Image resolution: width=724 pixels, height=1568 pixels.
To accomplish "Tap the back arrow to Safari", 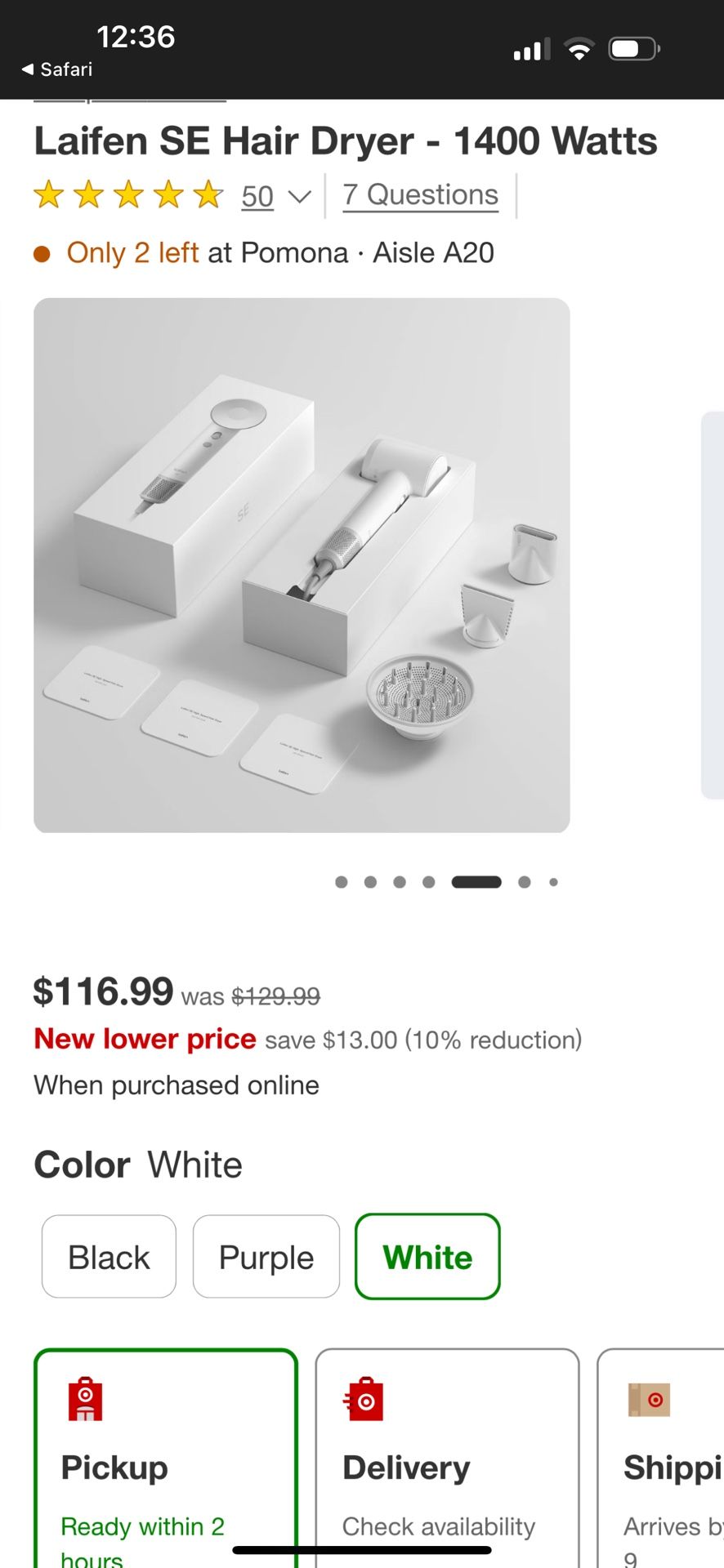I will 28,69.
